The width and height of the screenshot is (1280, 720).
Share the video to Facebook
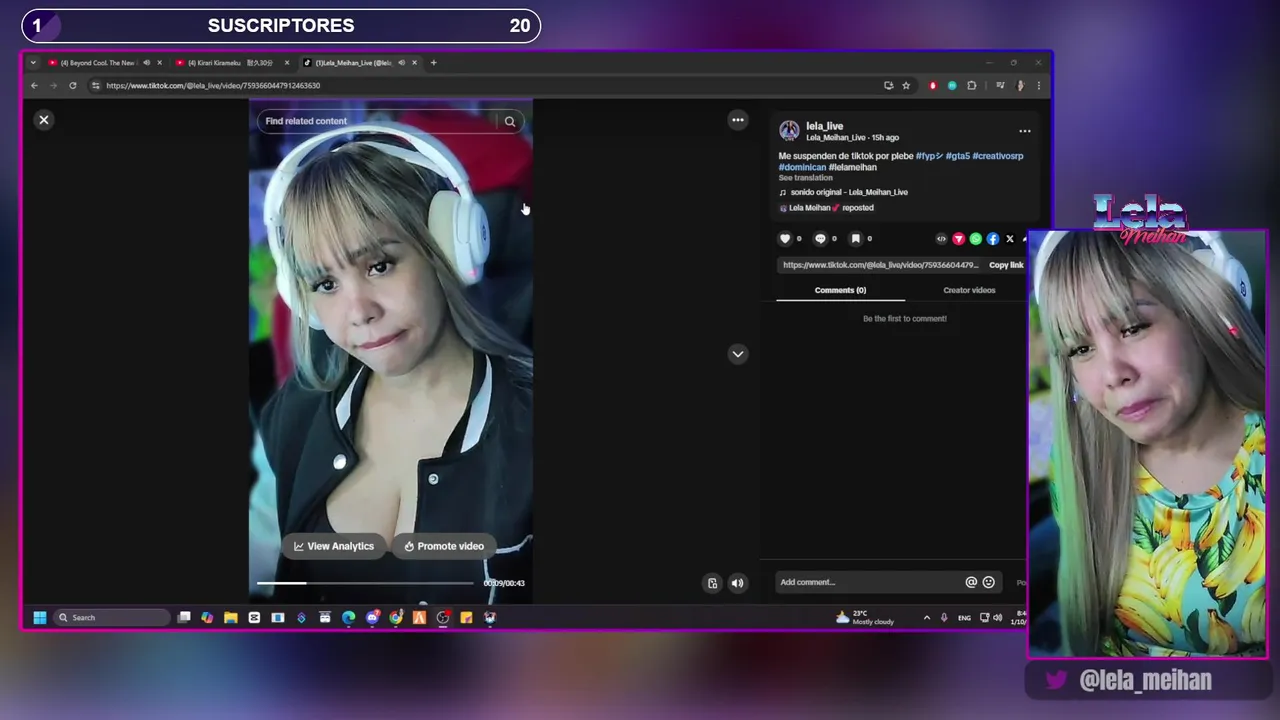[x=992, y=239]
